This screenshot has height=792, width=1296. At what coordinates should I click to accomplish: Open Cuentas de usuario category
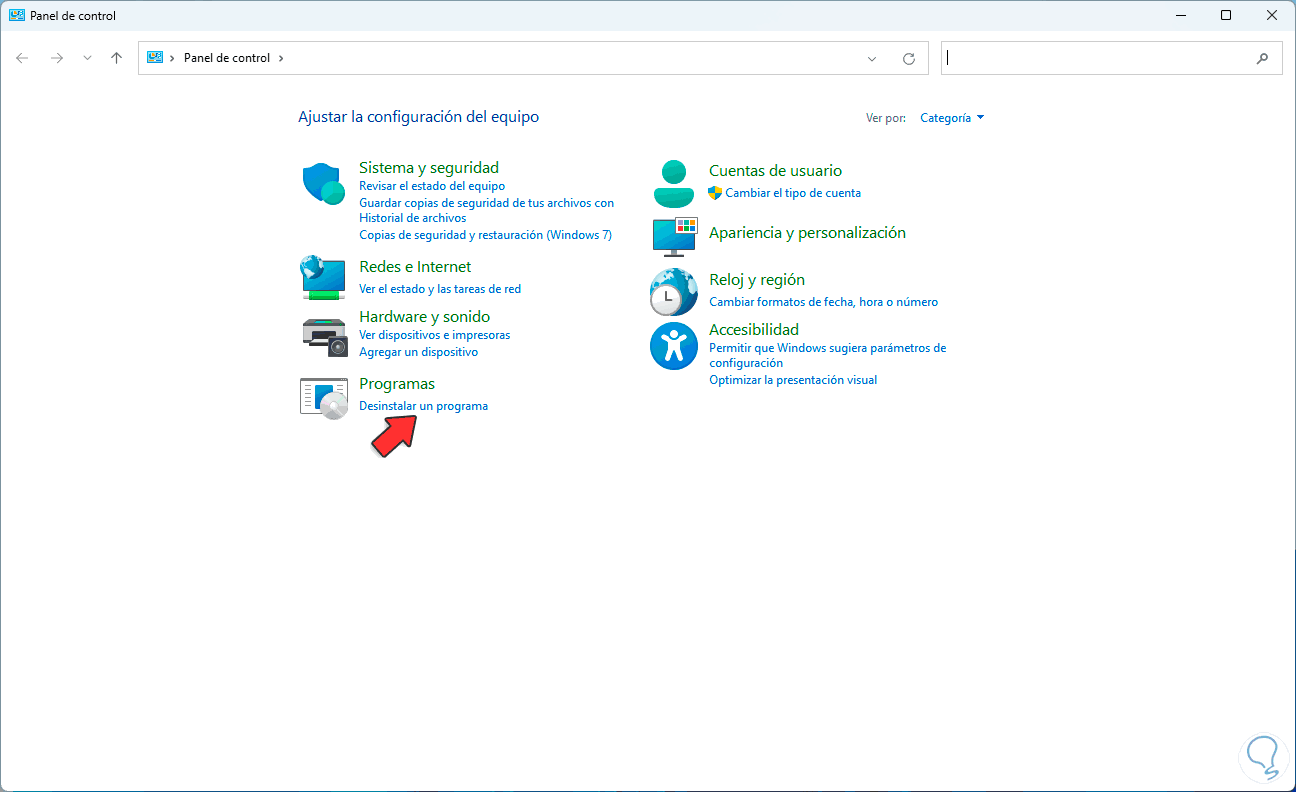(x=775, y=171)
